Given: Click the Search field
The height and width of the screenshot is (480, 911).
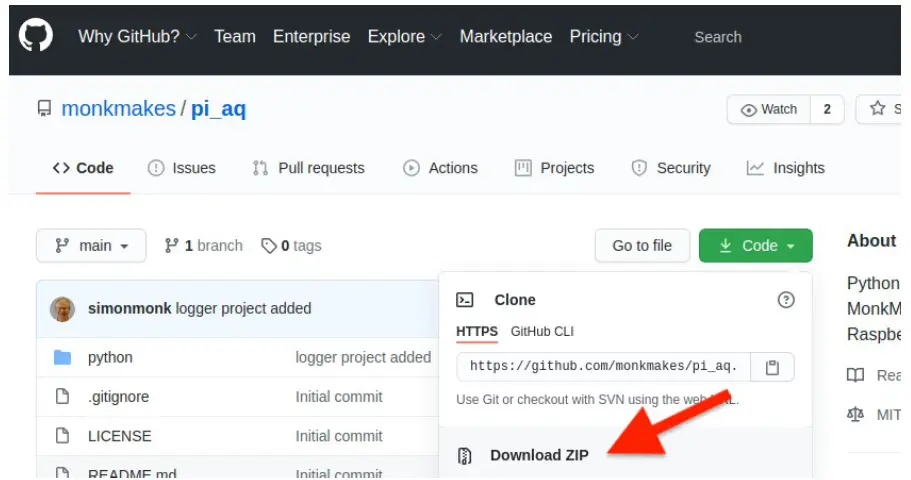Looking at the screenshot, I should coord(718,37).
